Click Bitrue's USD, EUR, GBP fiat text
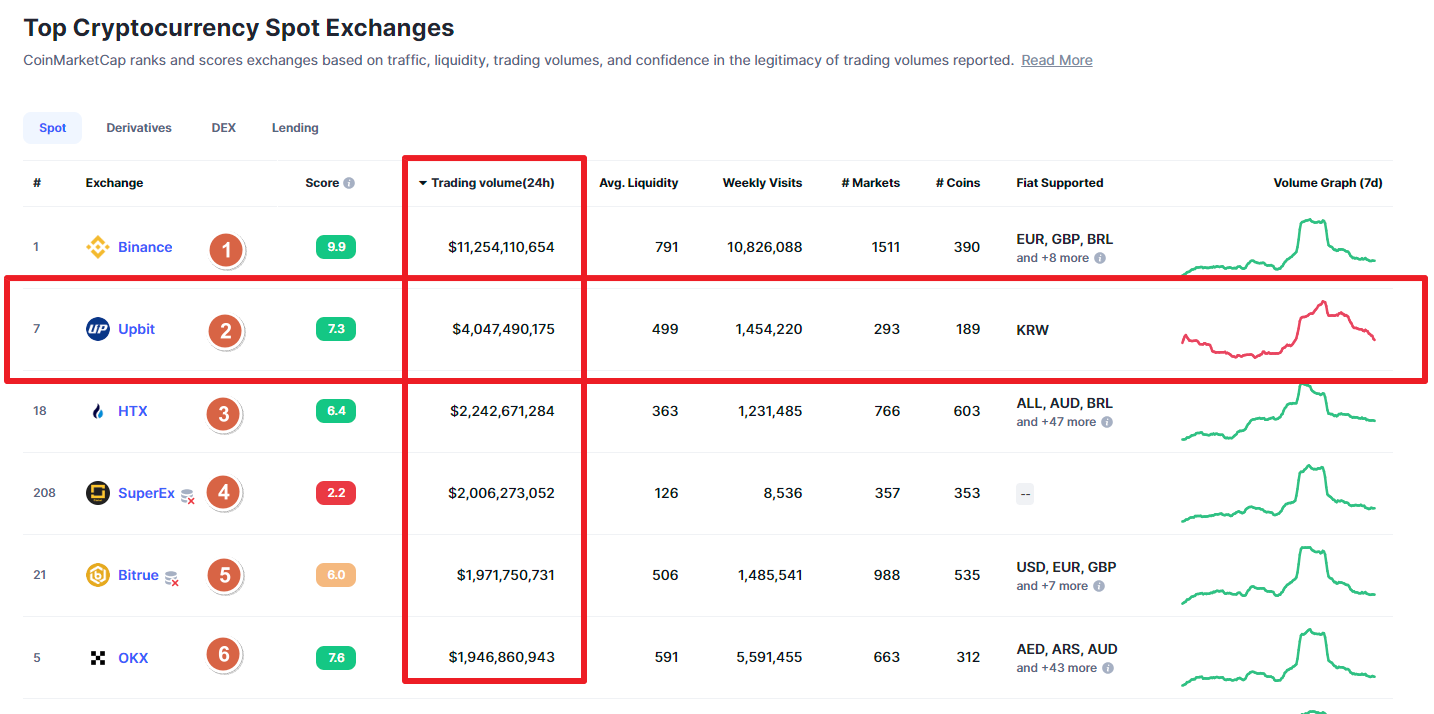 tap(1067, 567)
